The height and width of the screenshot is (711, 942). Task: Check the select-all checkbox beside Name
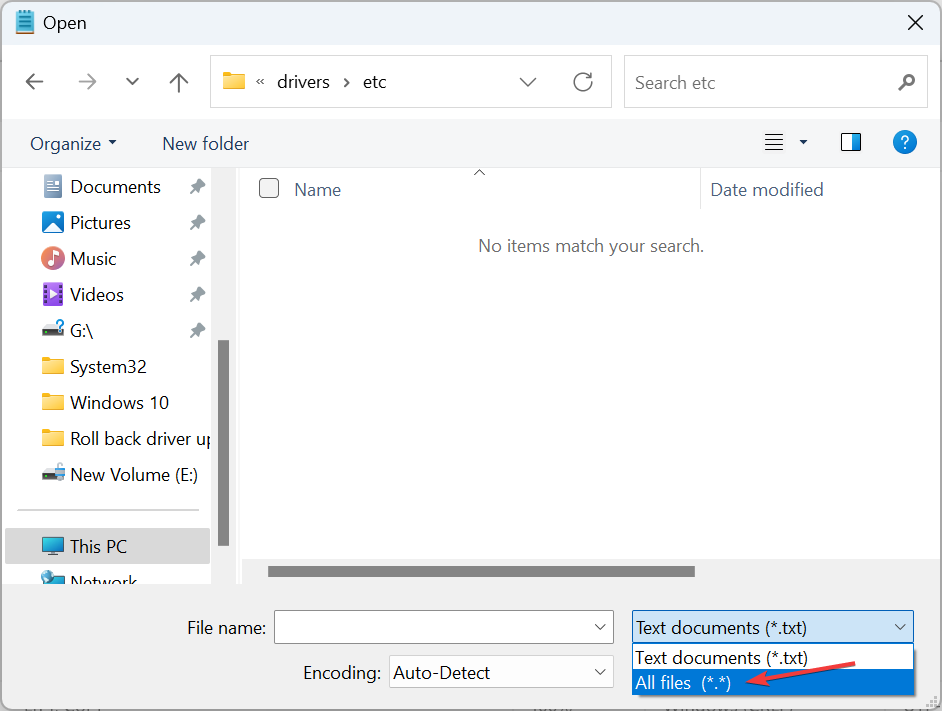pos(269,188)
